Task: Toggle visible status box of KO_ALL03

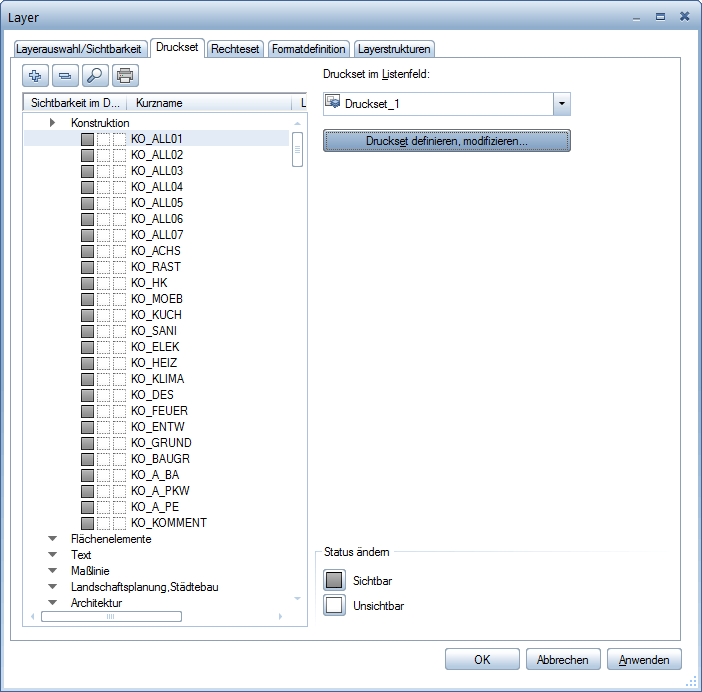Action: tap(87, 171)
